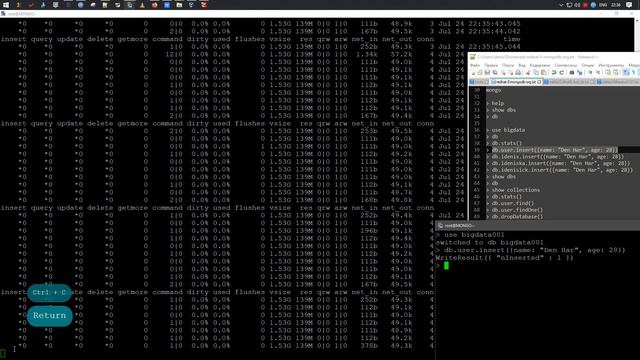Open the Вид menu in Notepad++
The image size is (640, 360).
522,65
